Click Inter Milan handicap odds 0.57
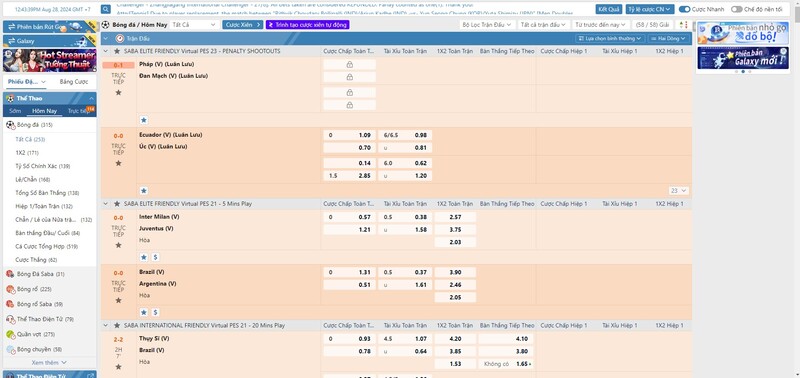Image resolution: width=800 pixels, height=378 pixels. pyautogui.click(x=349, y=217)
